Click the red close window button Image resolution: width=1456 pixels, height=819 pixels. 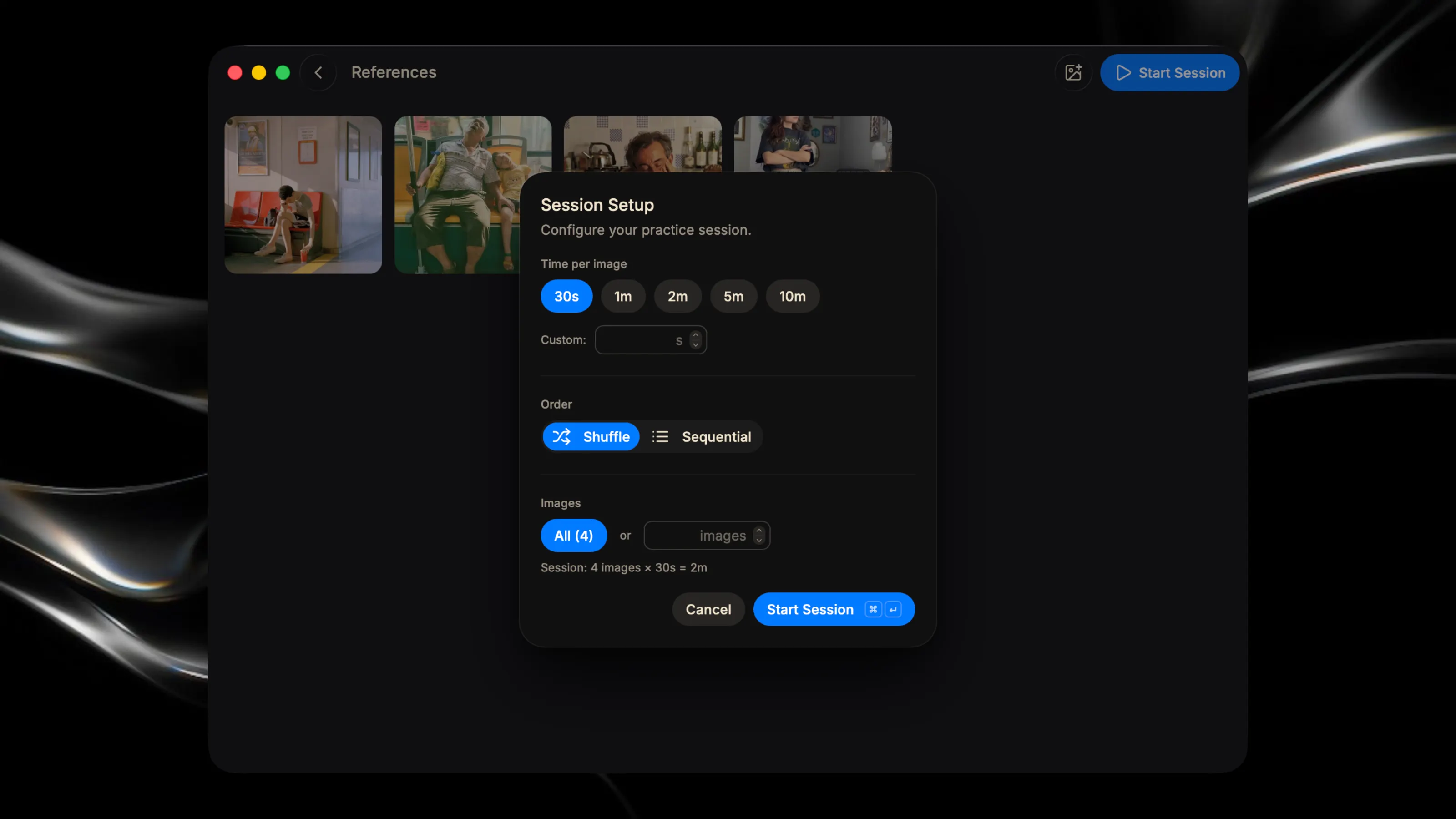click(x=235, y=72)
